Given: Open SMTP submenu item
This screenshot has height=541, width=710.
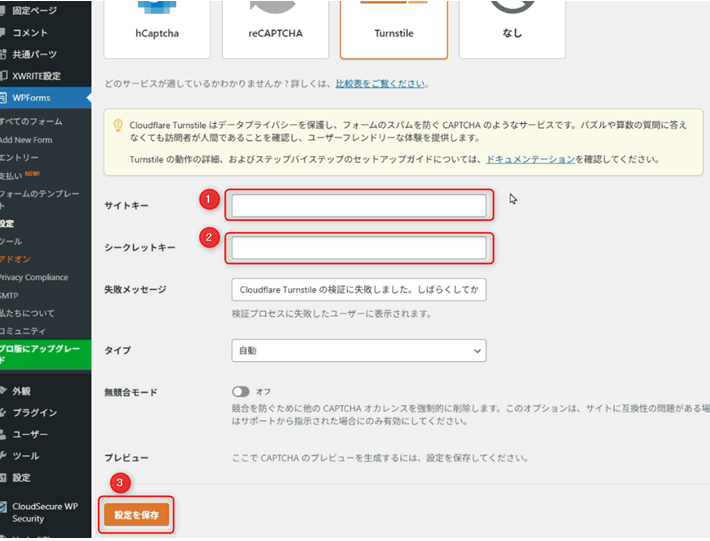Looking at the screenshot, I should click(x=9, y=296).
